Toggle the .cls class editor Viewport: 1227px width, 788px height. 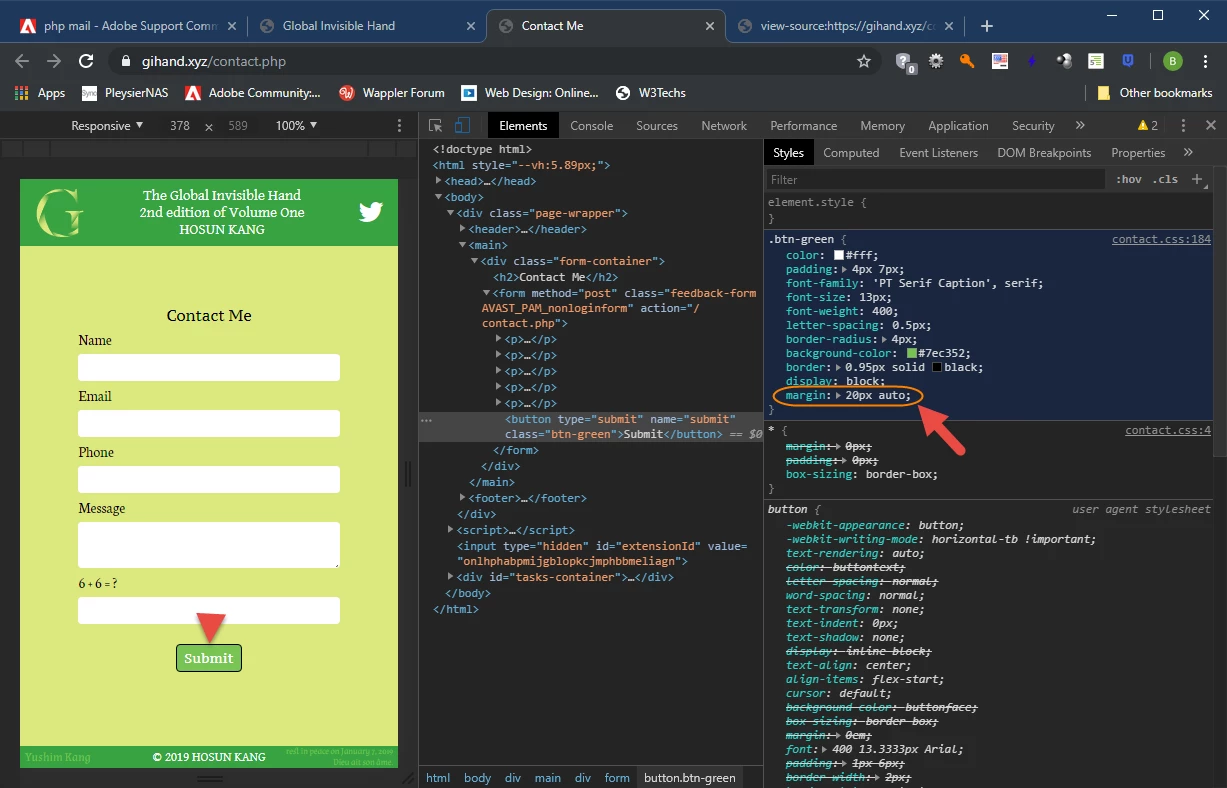tap(1165, 180)
